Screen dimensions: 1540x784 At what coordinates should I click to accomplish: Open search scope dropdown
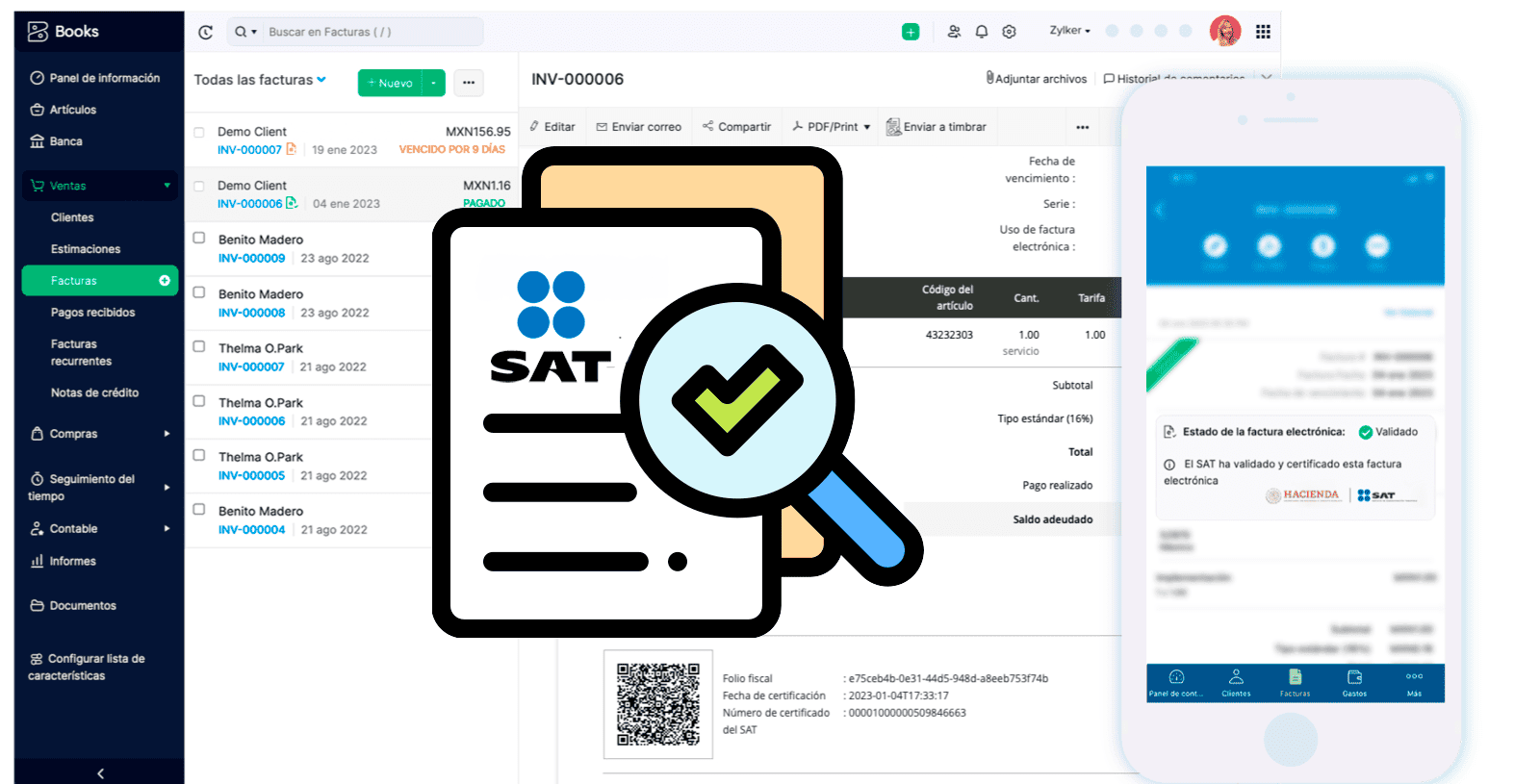pos(246,32)
